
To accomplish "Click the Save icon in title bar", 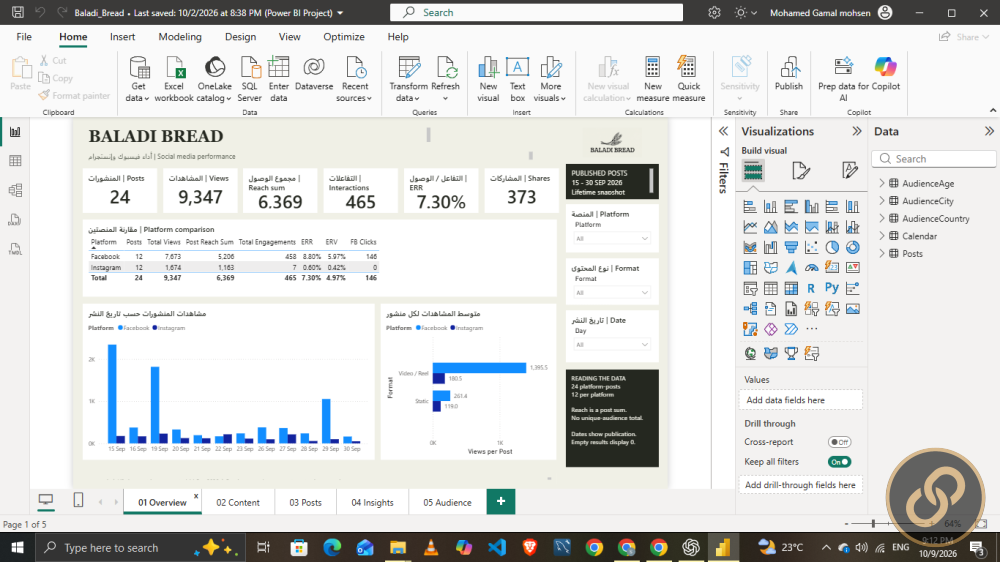I will click(18, 12).
